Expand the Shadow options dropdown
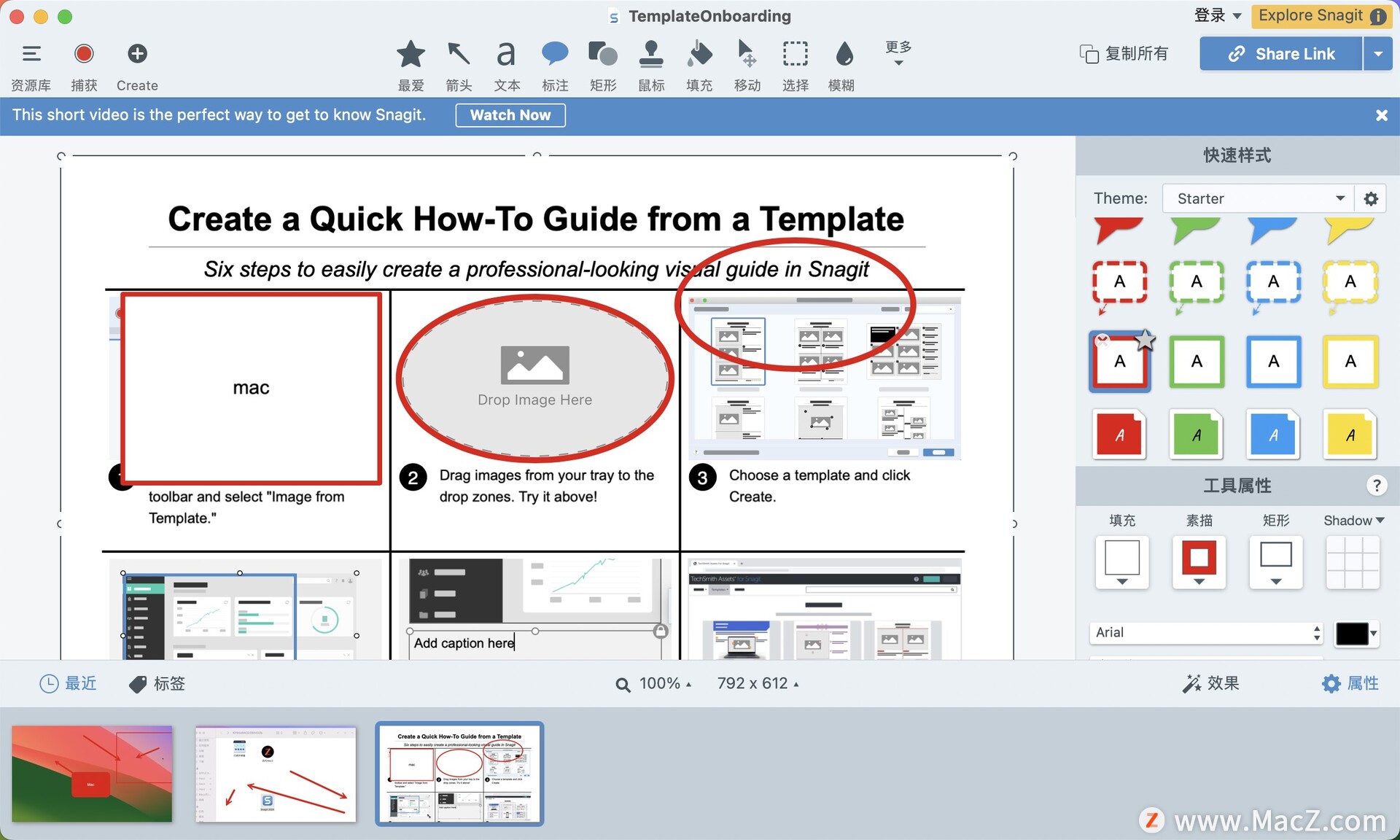Image resolution: width=1400 pixels, height=840 pixels. pos(1354,520)
